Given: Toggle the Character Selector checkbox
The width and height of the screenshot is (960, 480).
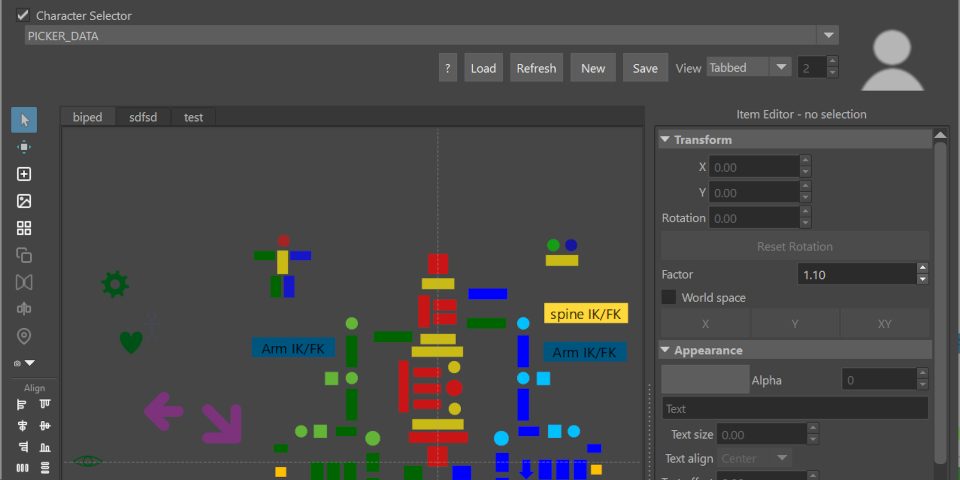Looking at the screenshot, I should [x=23, y=15].
